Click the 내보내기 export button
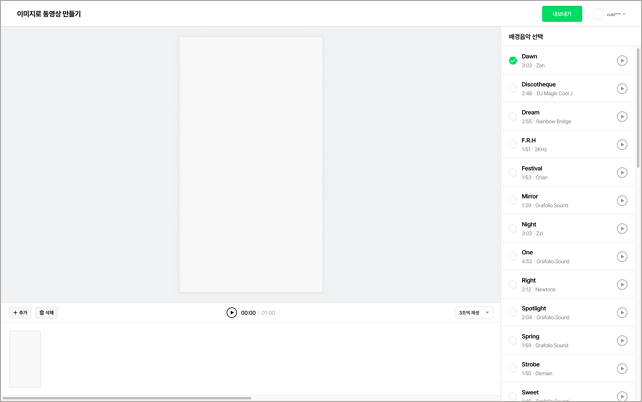Image resolution: width=642 pixels, height=402 pixels. pos(561,14)
